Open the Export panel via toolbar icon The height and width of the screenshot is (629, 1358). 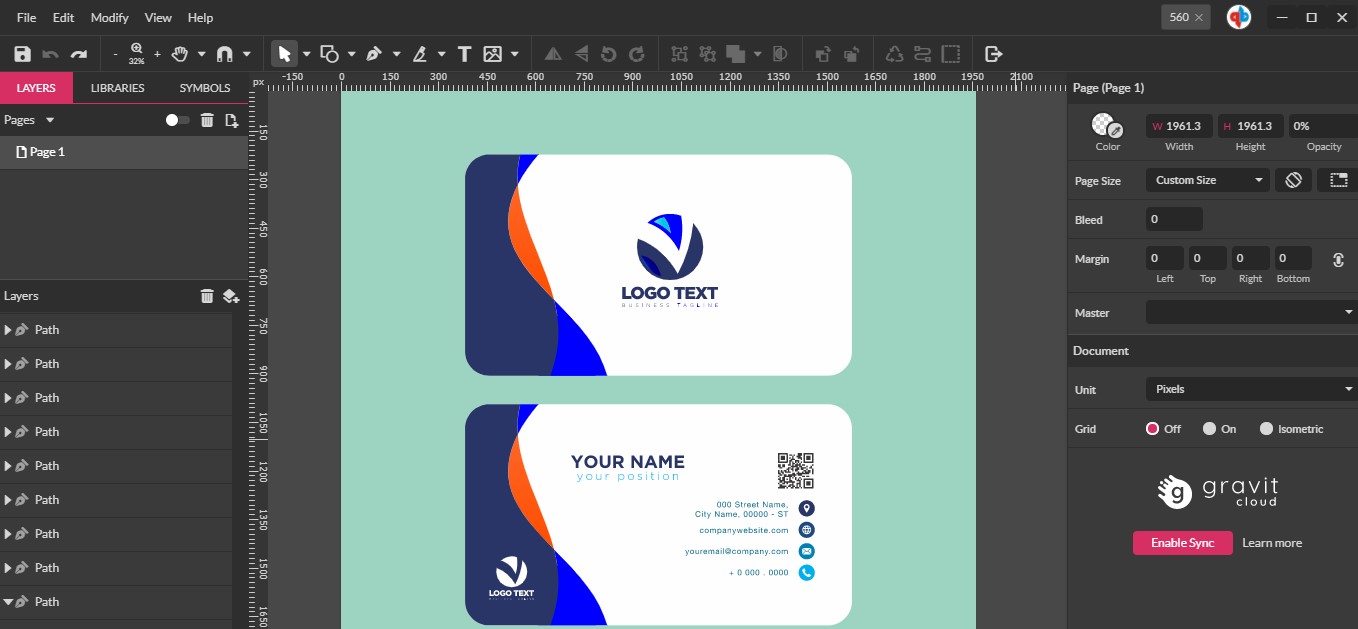click(992, 53)
